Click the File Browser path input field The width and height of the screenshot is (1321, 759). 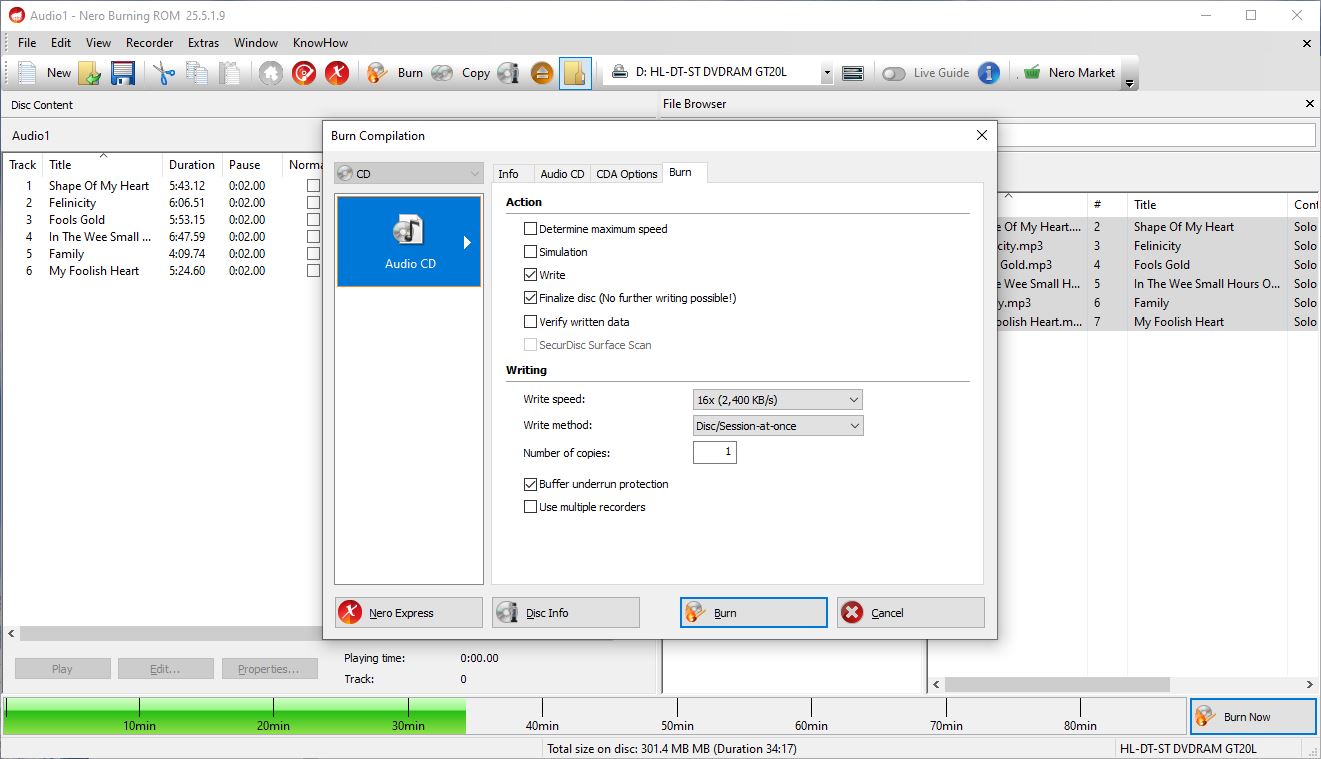1156,135
